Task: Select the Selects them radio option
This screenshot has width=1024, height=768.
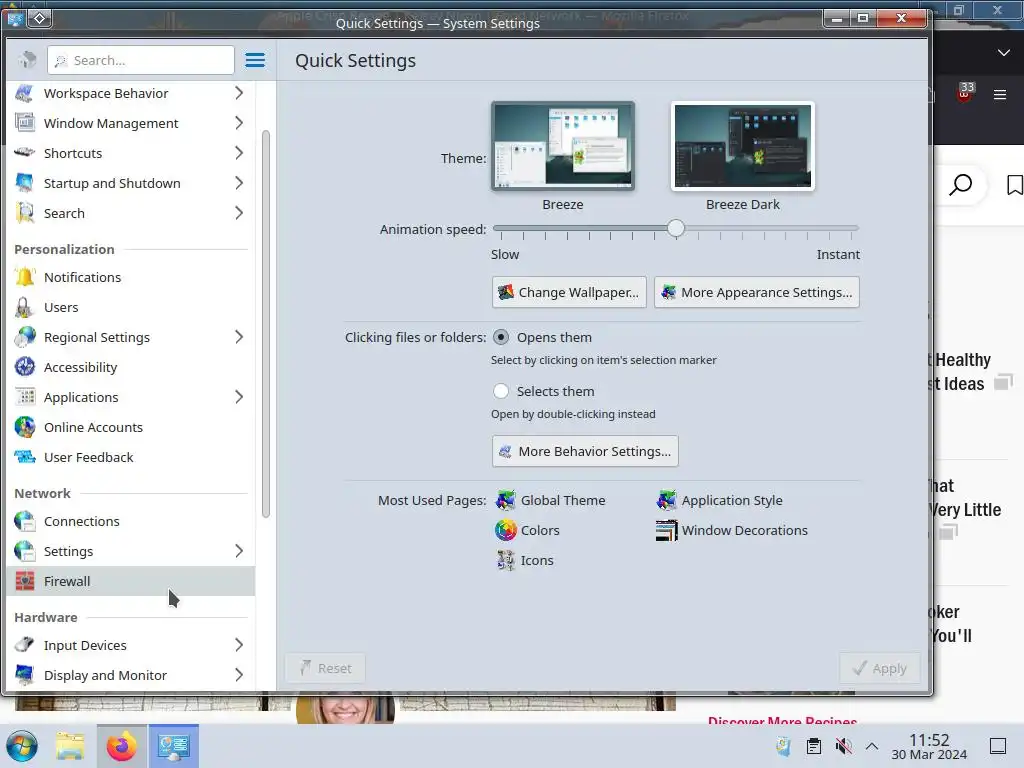Action: (501, 391)
